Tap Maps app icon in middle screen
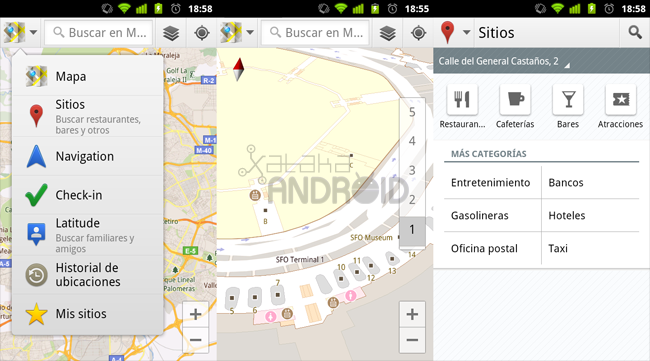Viewport: 650px width, 361px height. point(231,32)
